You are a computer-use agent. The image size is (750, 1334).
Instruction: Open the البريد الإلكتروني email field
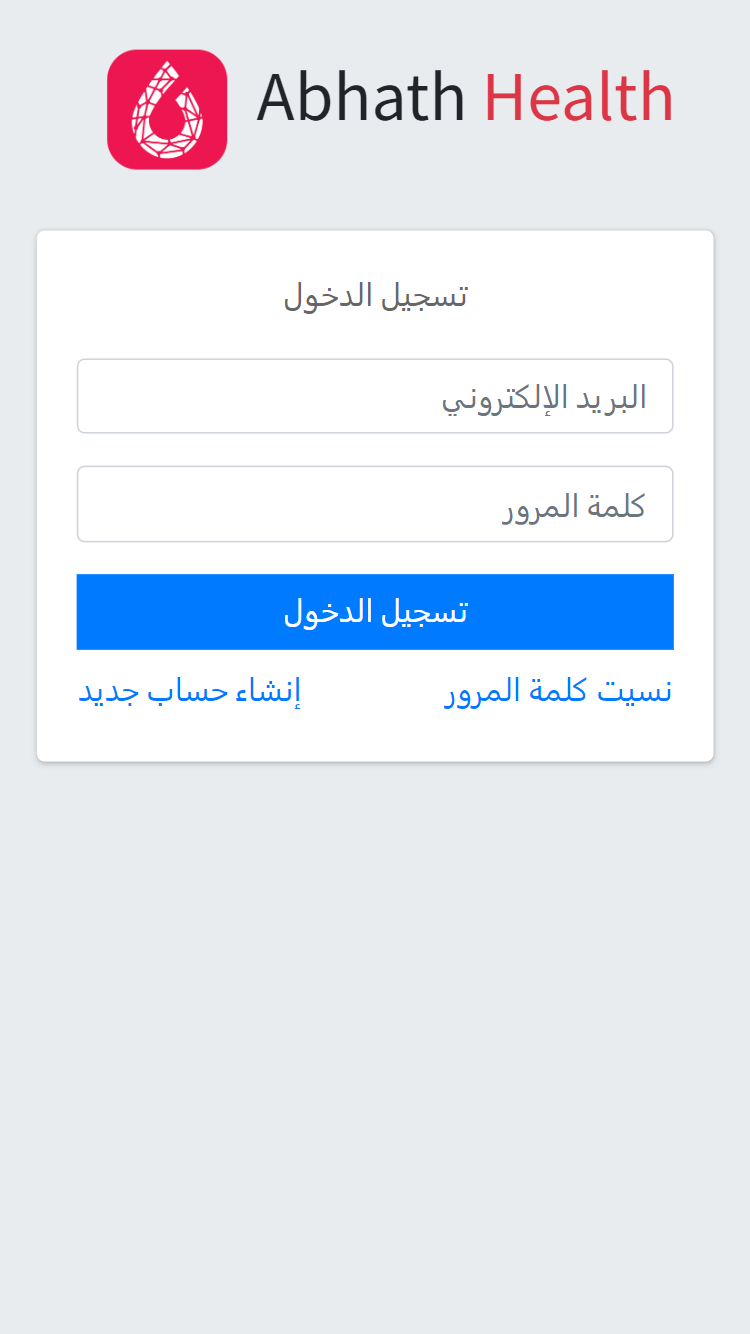(375, 396)
